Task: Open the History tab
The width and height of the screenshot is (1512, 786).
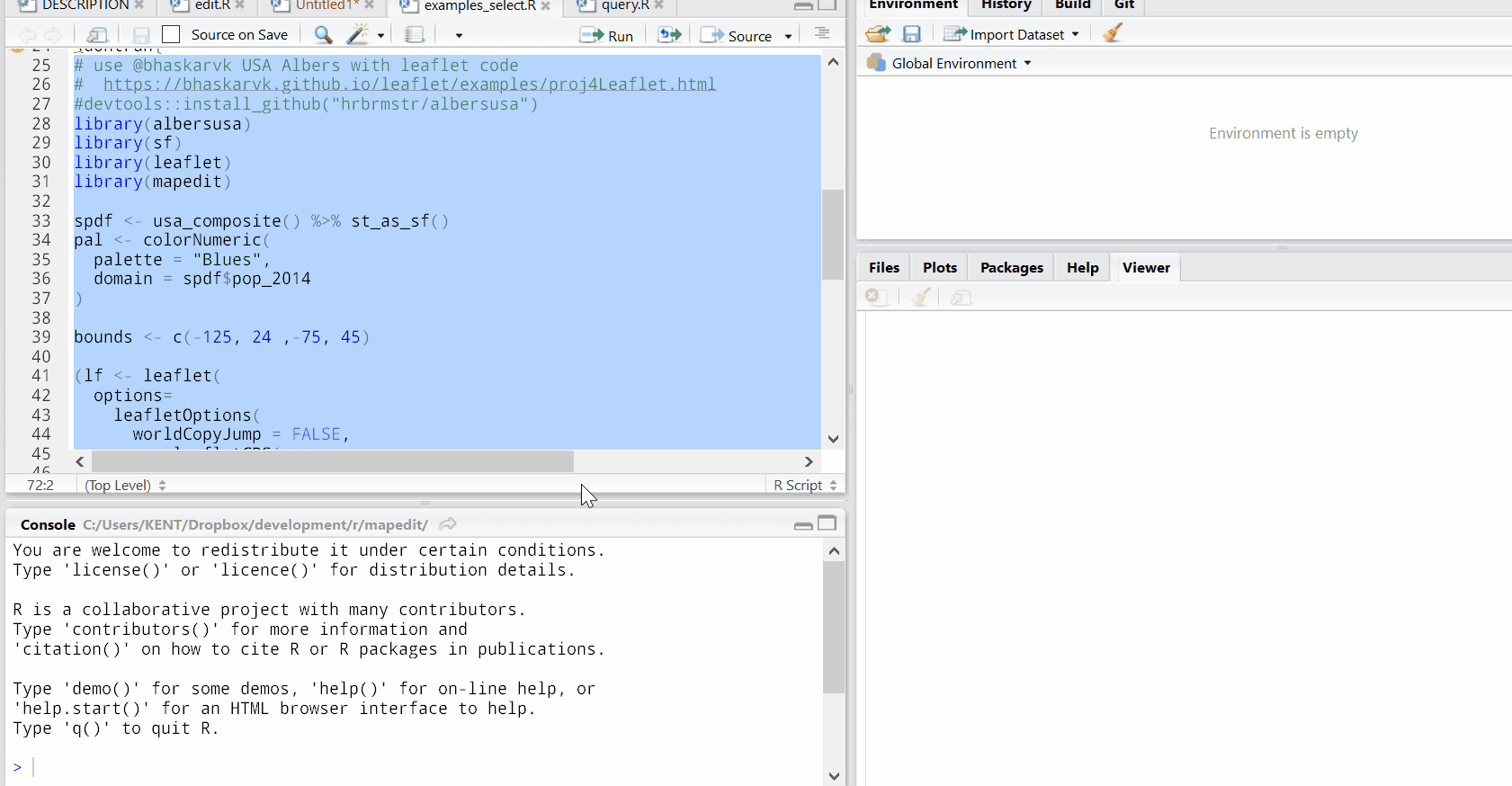Action: [x=1006, y=4]
